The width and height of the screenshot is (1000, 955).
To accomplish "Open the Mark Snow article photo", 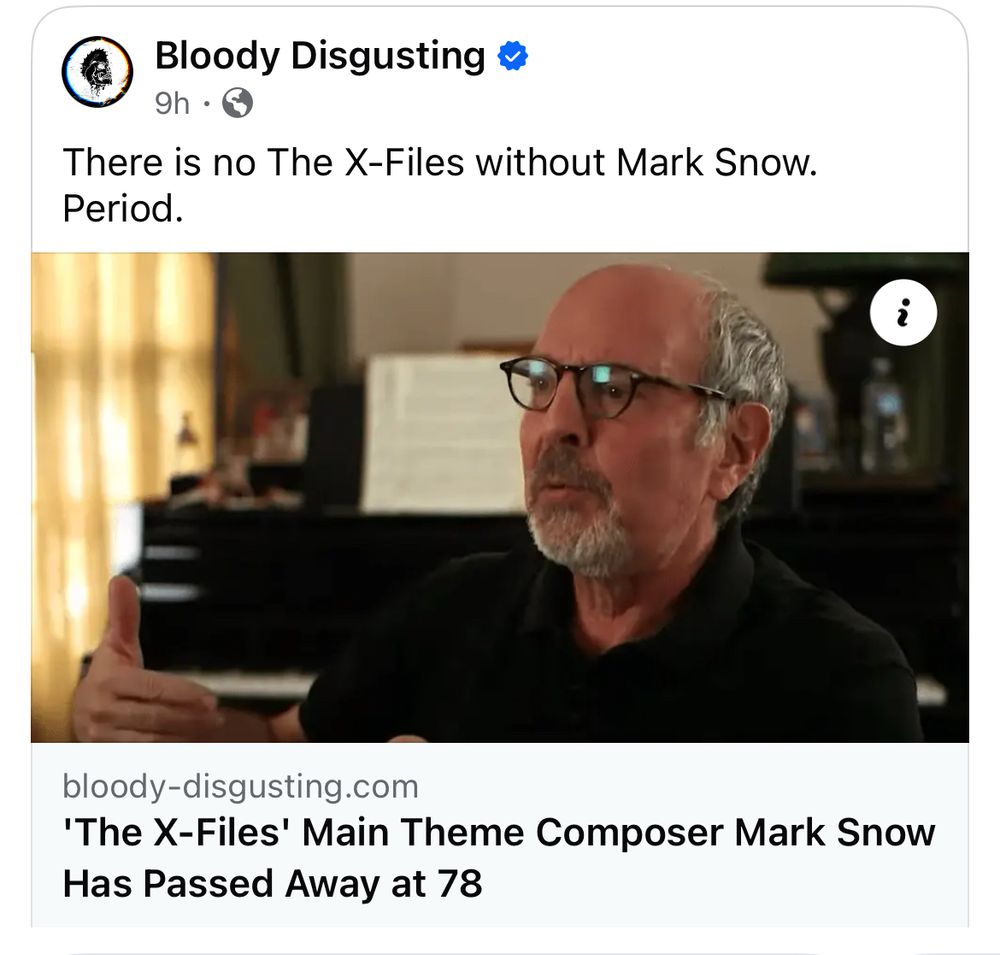I will tap(500, 498).
